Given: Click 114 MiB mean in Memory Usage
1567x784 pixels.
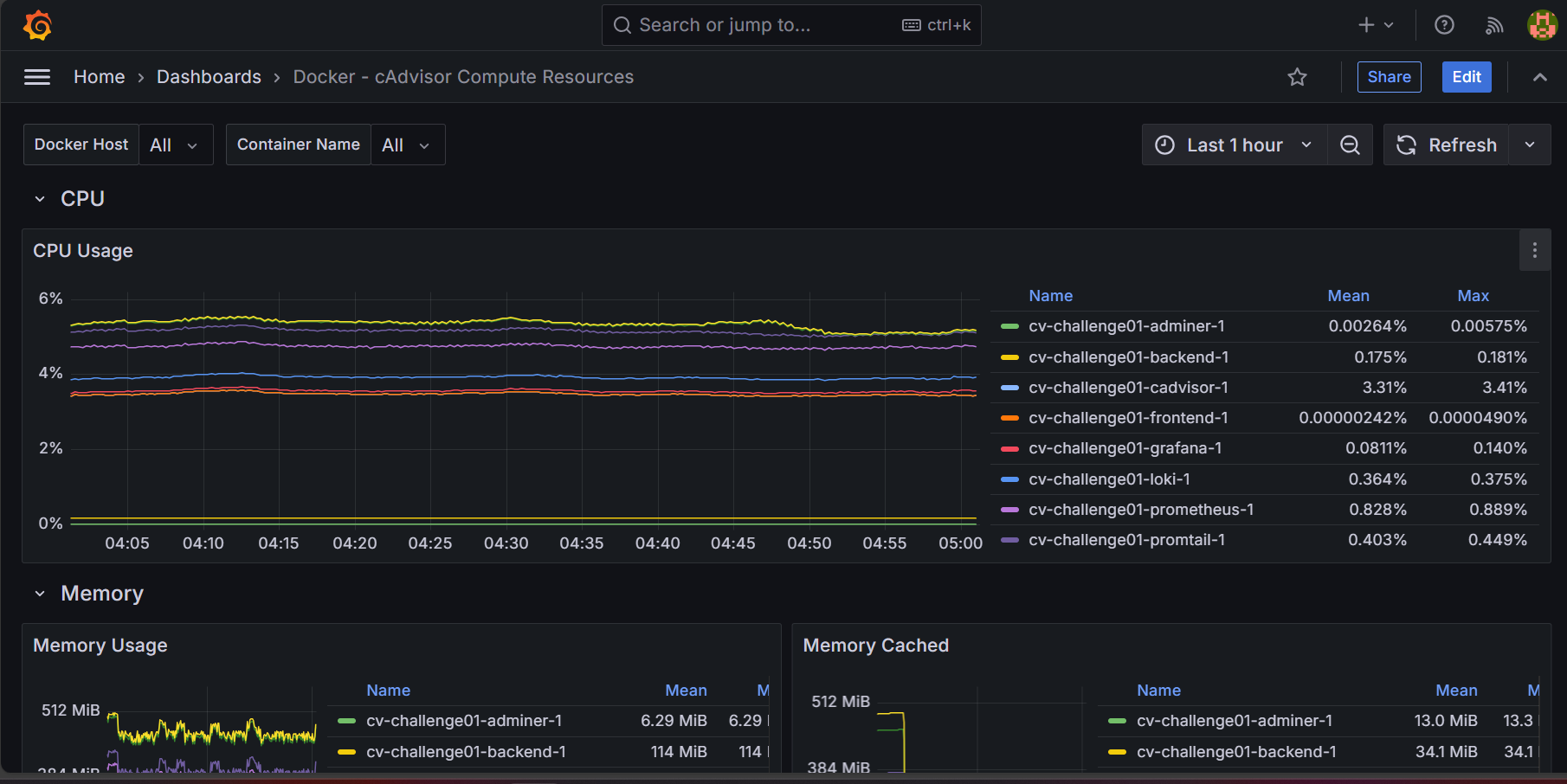Looking at the screenshot, I should pyautogui.click(x=679, y=752).
